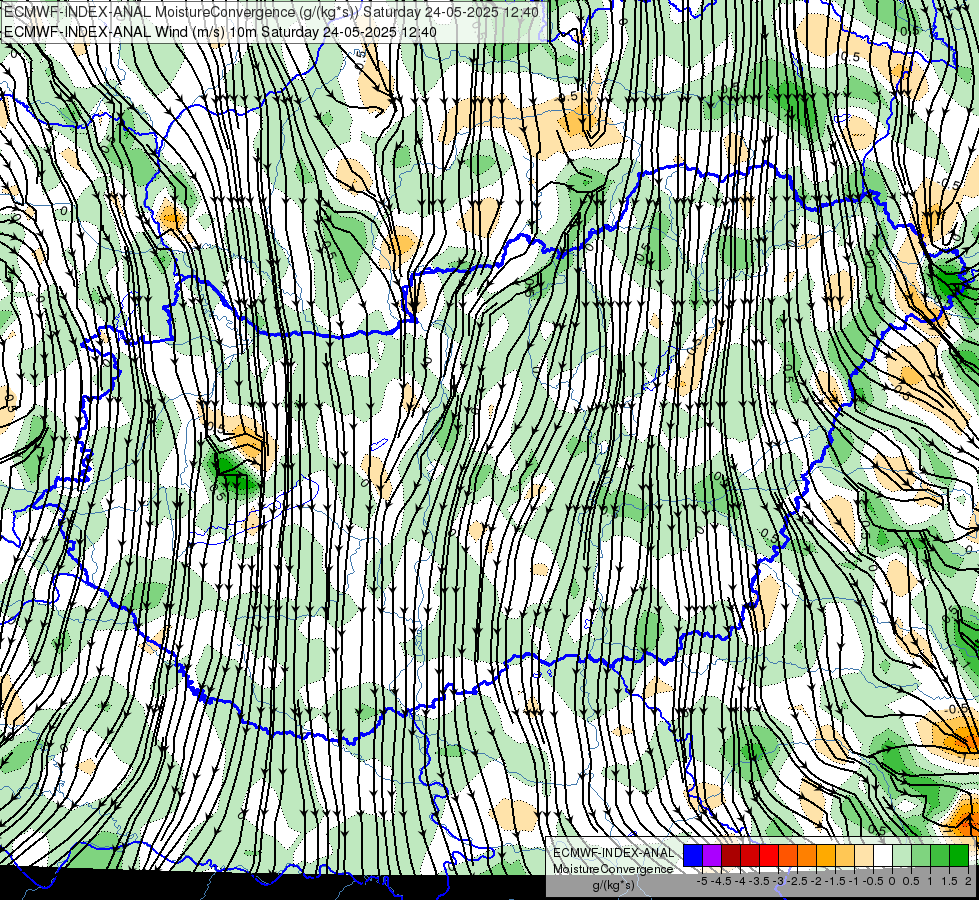The width and height of the screenshot is (979, 900).
Task: Click the legend scale label -2.5
Action: click(x=797, y=881)
